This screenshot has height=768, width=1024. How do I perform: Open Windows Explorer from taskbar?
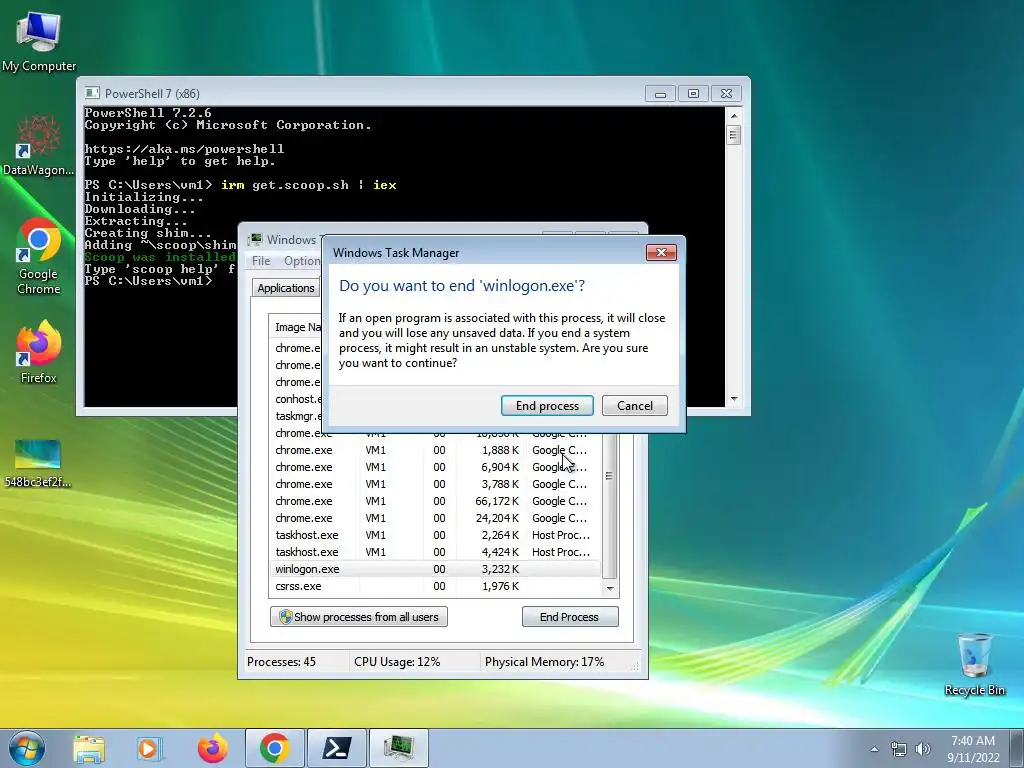89,748
